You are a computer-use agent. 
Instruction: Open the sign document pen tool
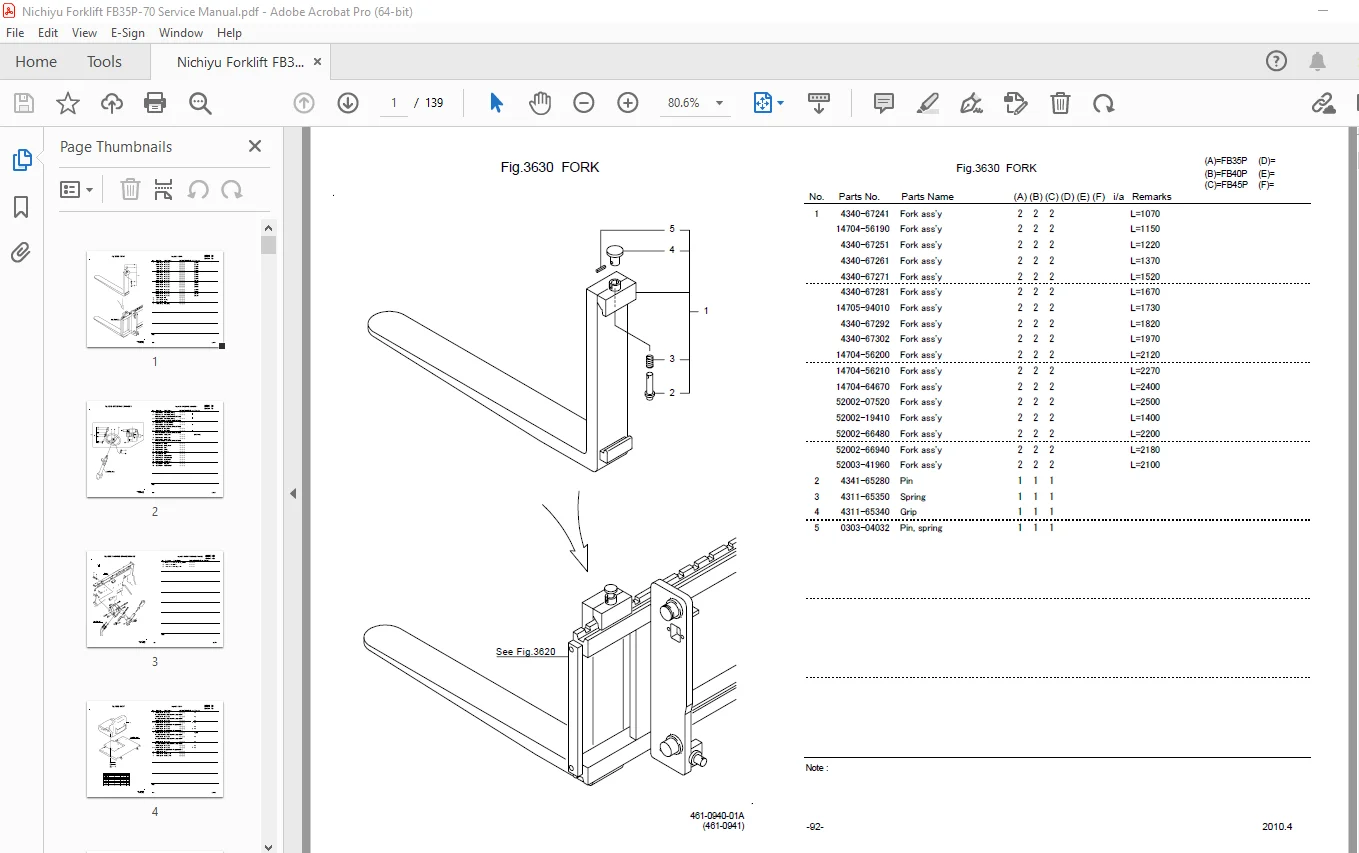click(971, 103)
